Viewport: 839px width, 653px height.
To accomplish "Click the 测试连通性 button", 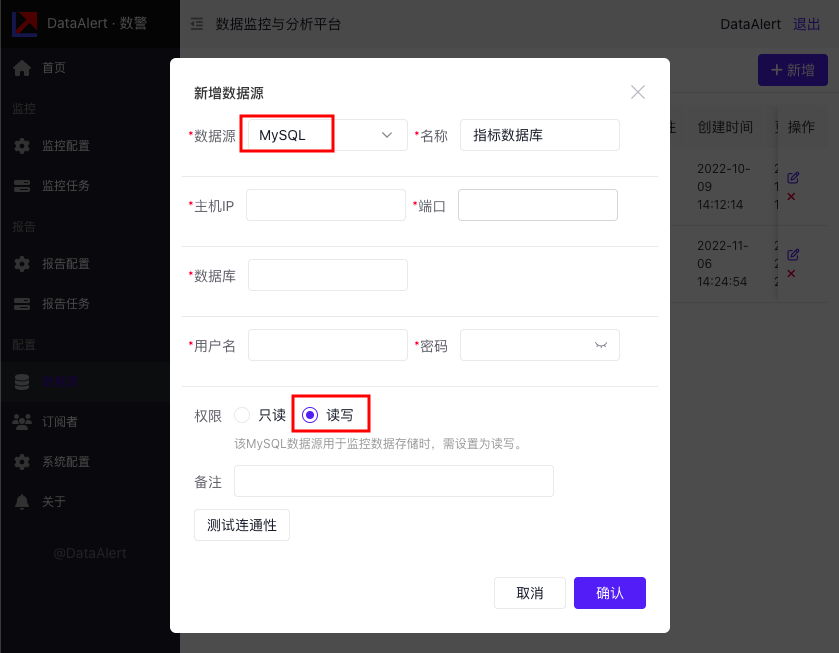I will (x=241, y=524).
